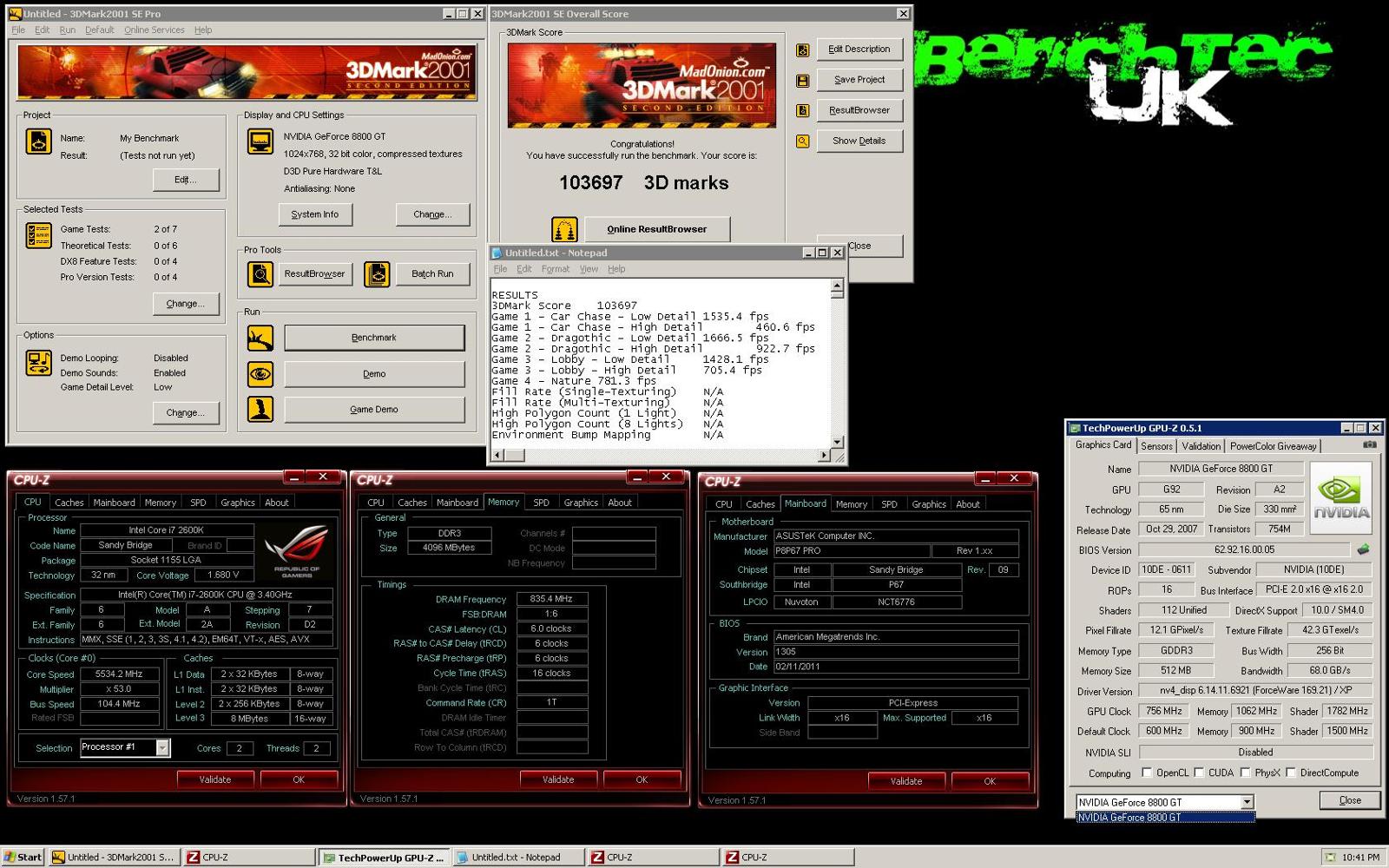1389x868 pixels.
Task: Click the Republic of Gamers logo in CPU-Z
Action: (x=296, y=552)
